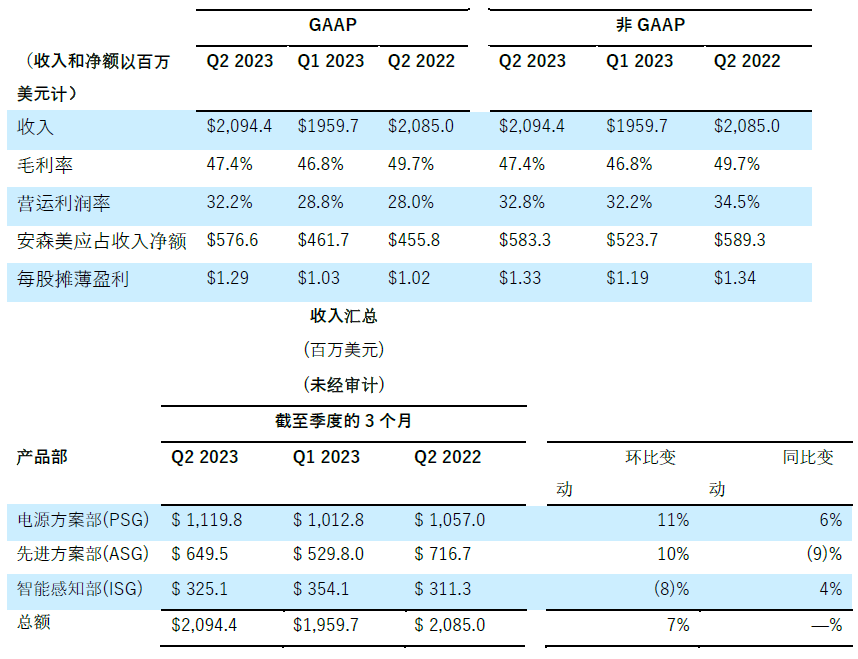Click the ISG value '$ 325.1'

point(200,589)
